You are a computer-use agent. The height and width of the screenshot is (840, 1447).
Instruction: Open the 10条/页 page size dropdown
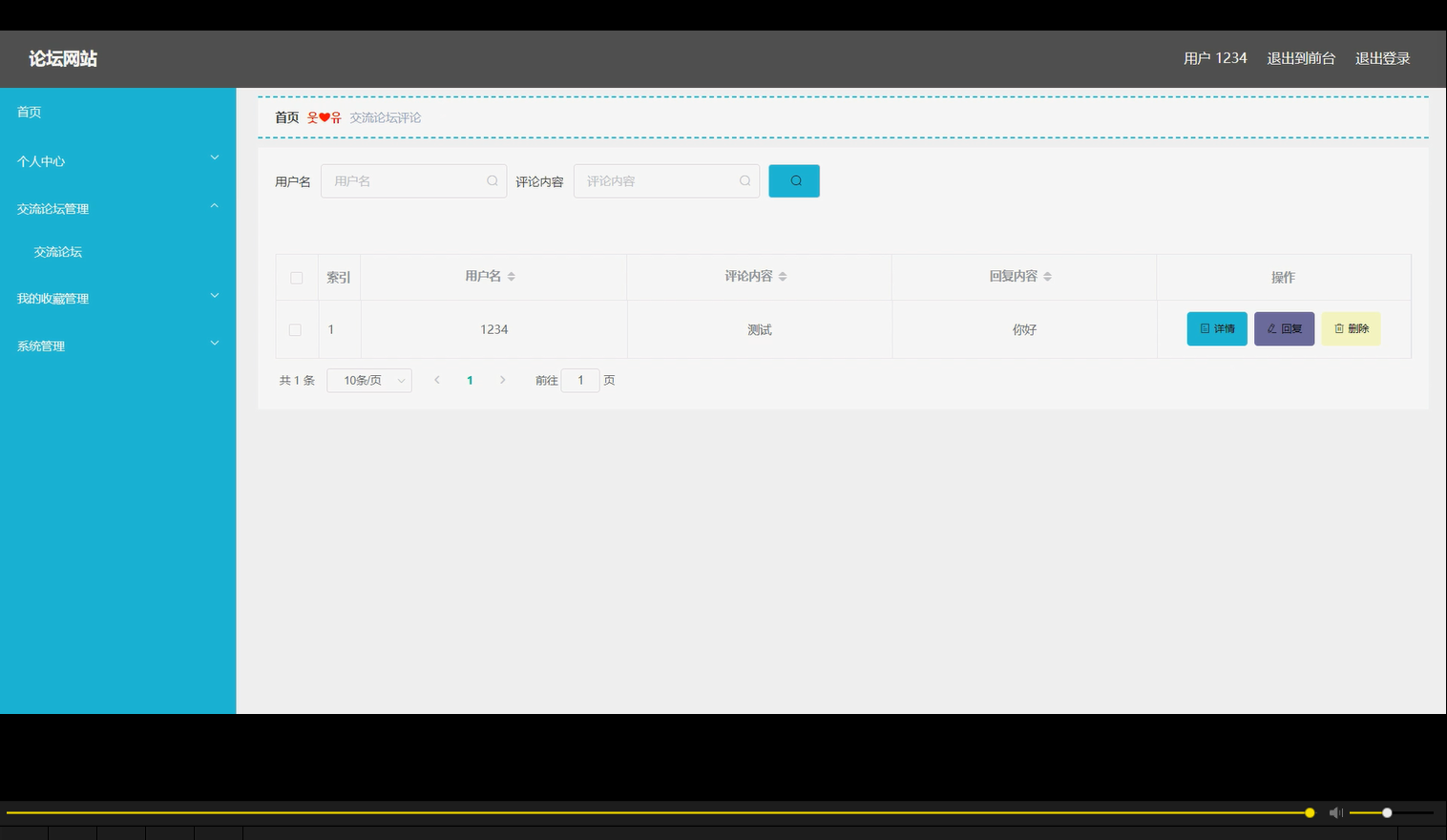click(x=369, y=380)
